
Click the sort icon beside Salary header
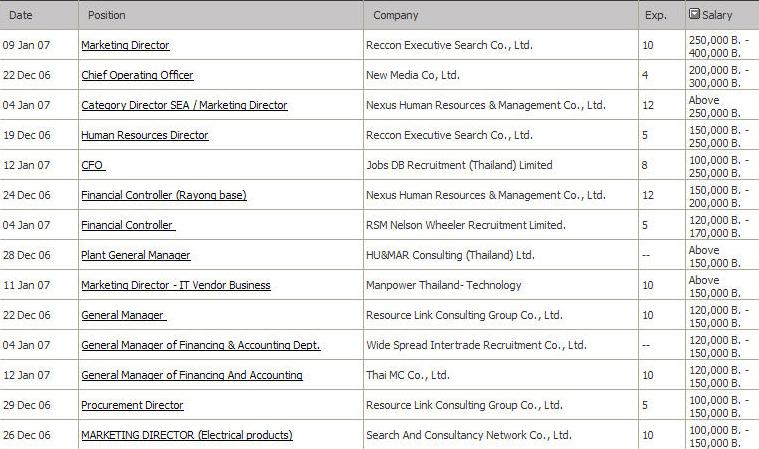[694, 14]
